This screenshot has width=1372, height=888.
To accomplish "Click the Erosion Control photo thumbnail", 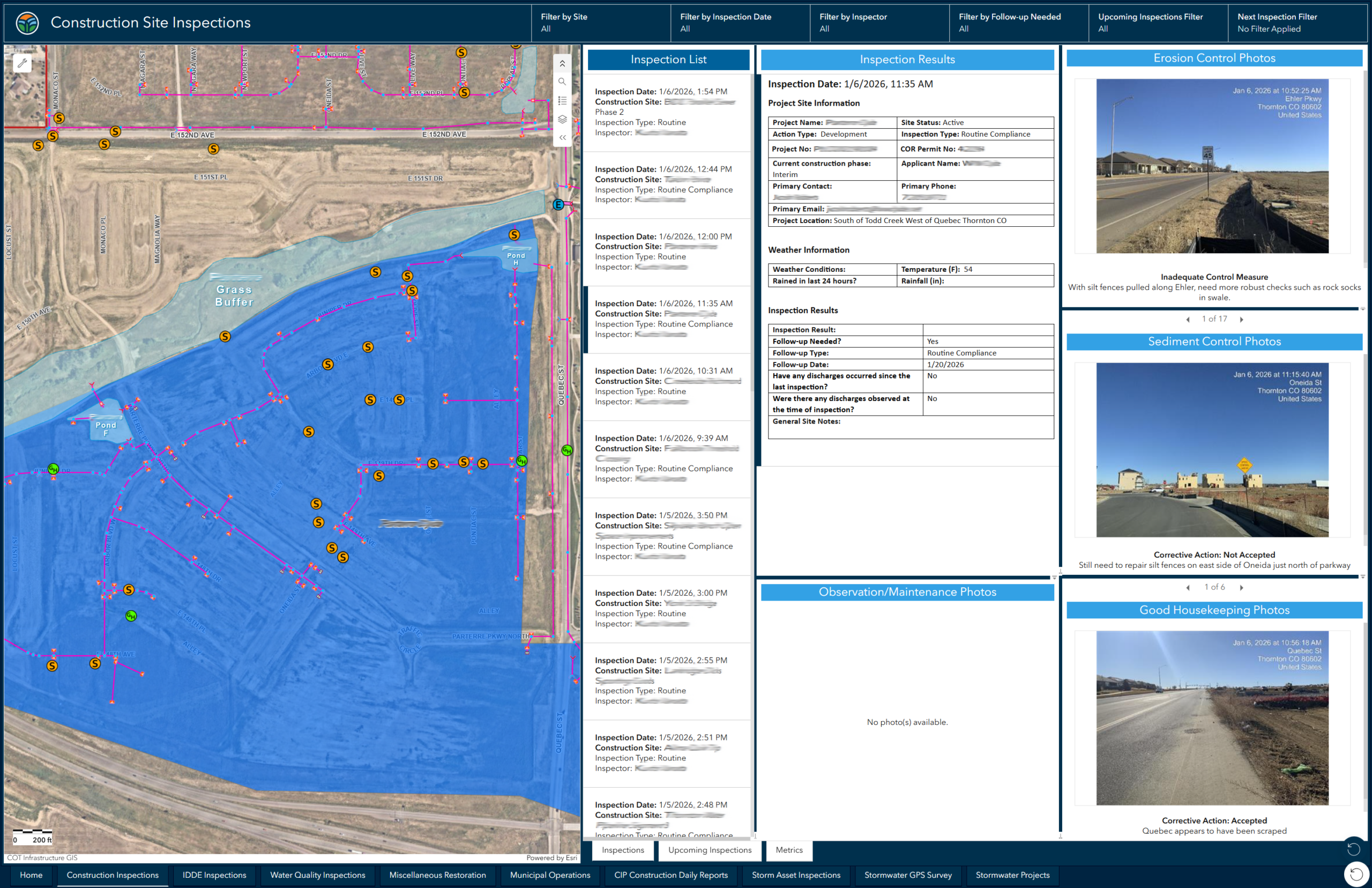I will click(1212, 167).
